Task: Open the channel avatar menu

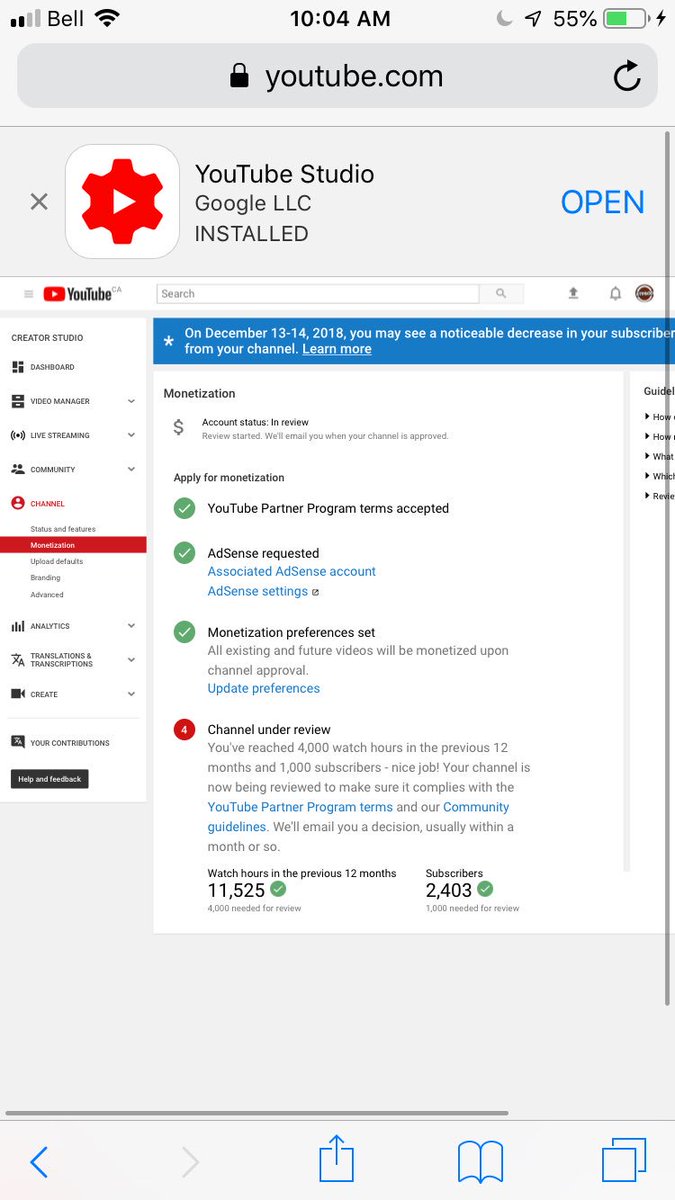Action: coord(645,293)
